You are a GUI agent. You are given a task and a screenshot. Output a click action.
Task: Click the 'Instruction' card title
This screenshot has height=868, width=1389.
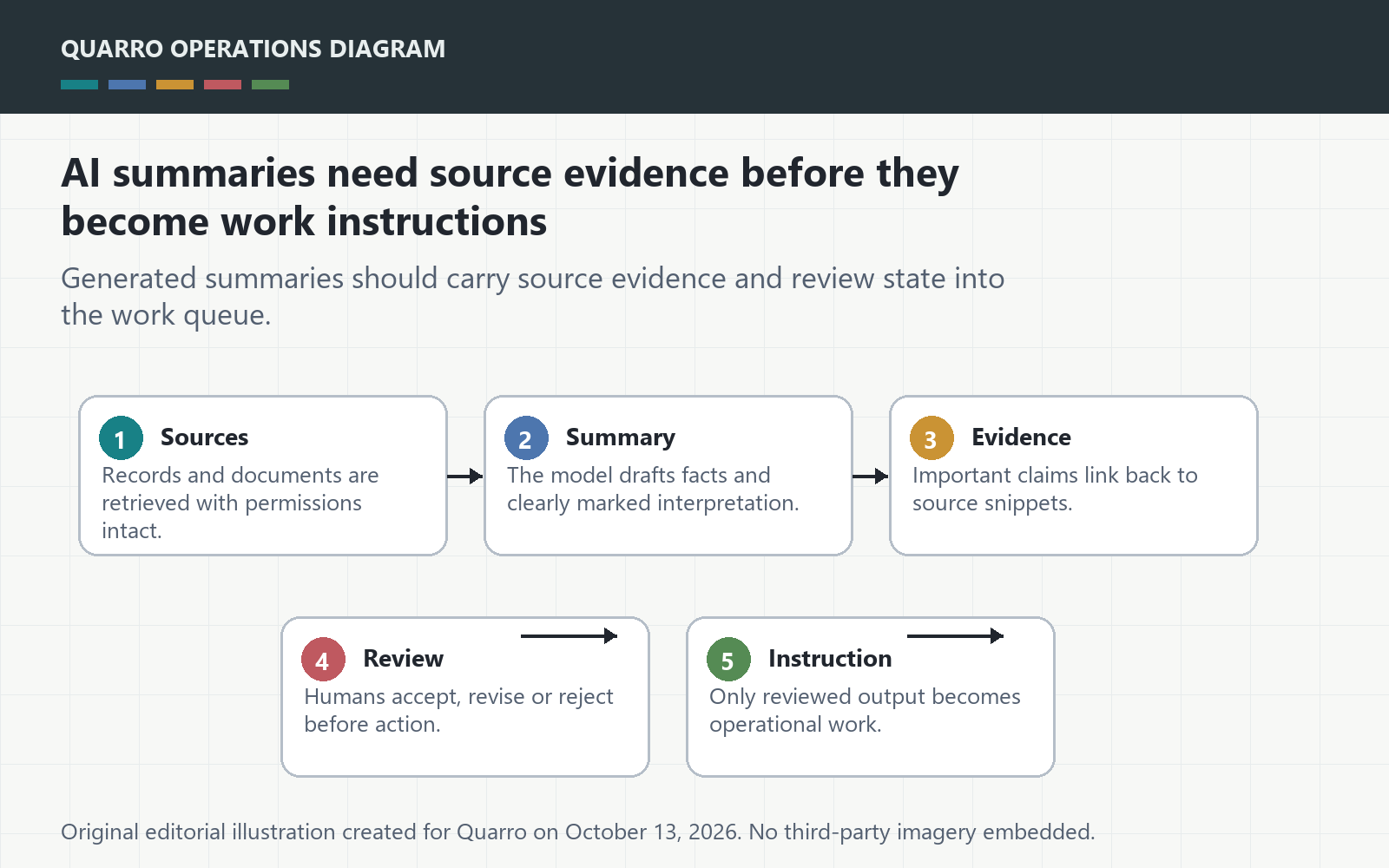(830, 659)
